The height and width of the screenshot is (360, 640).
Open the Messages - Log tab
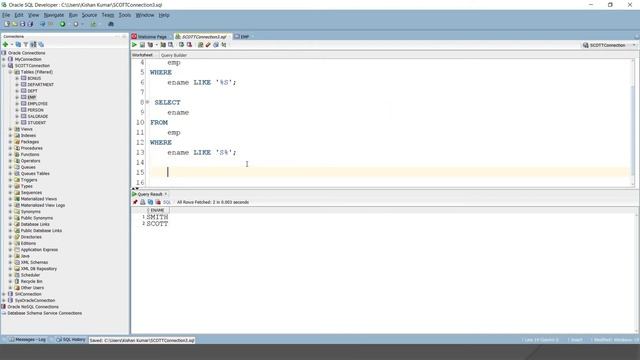27,340
